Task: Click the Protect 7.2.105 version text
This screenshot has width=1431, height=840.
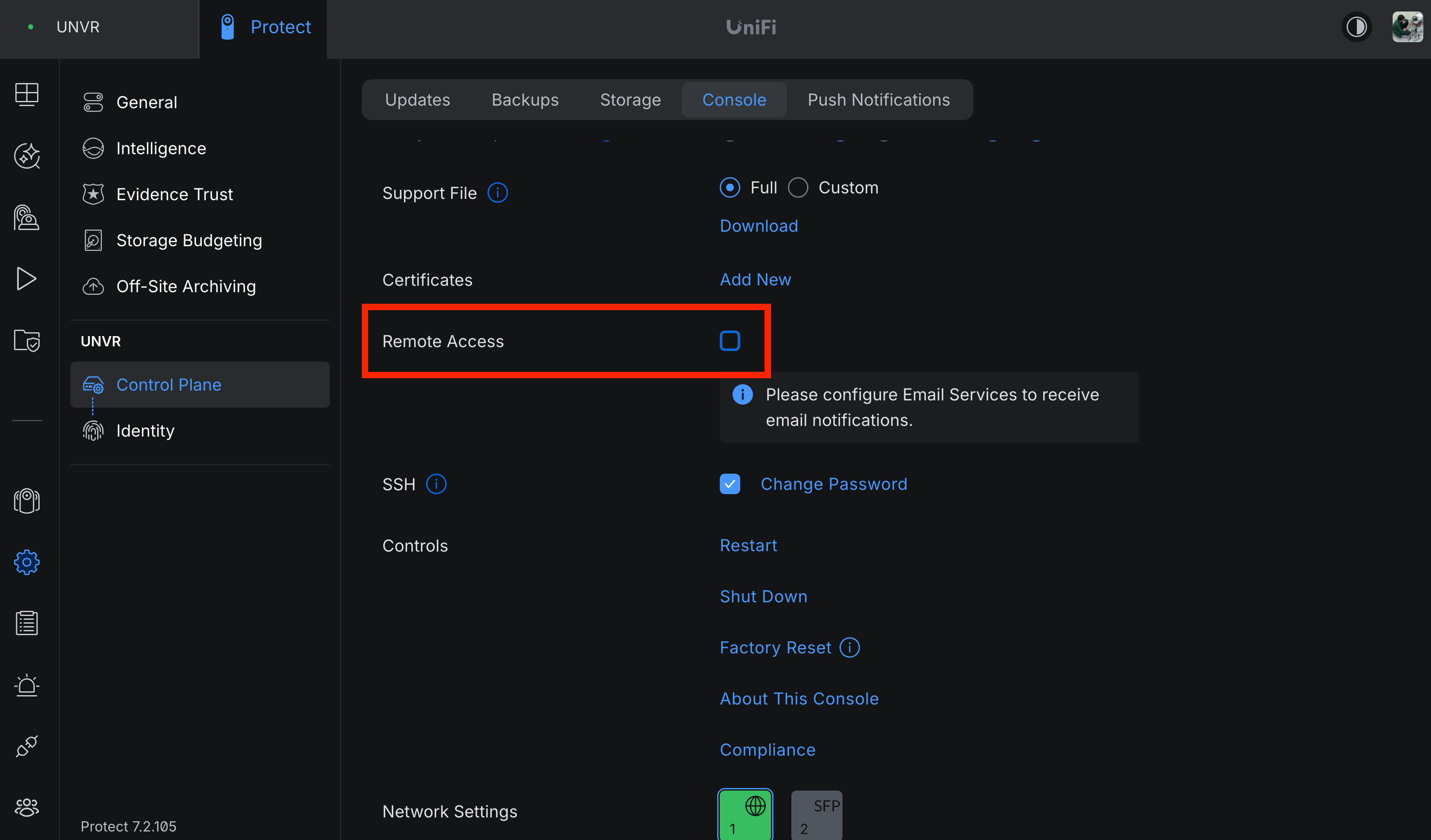Action: pyautogui.click(x=128, y=826)
